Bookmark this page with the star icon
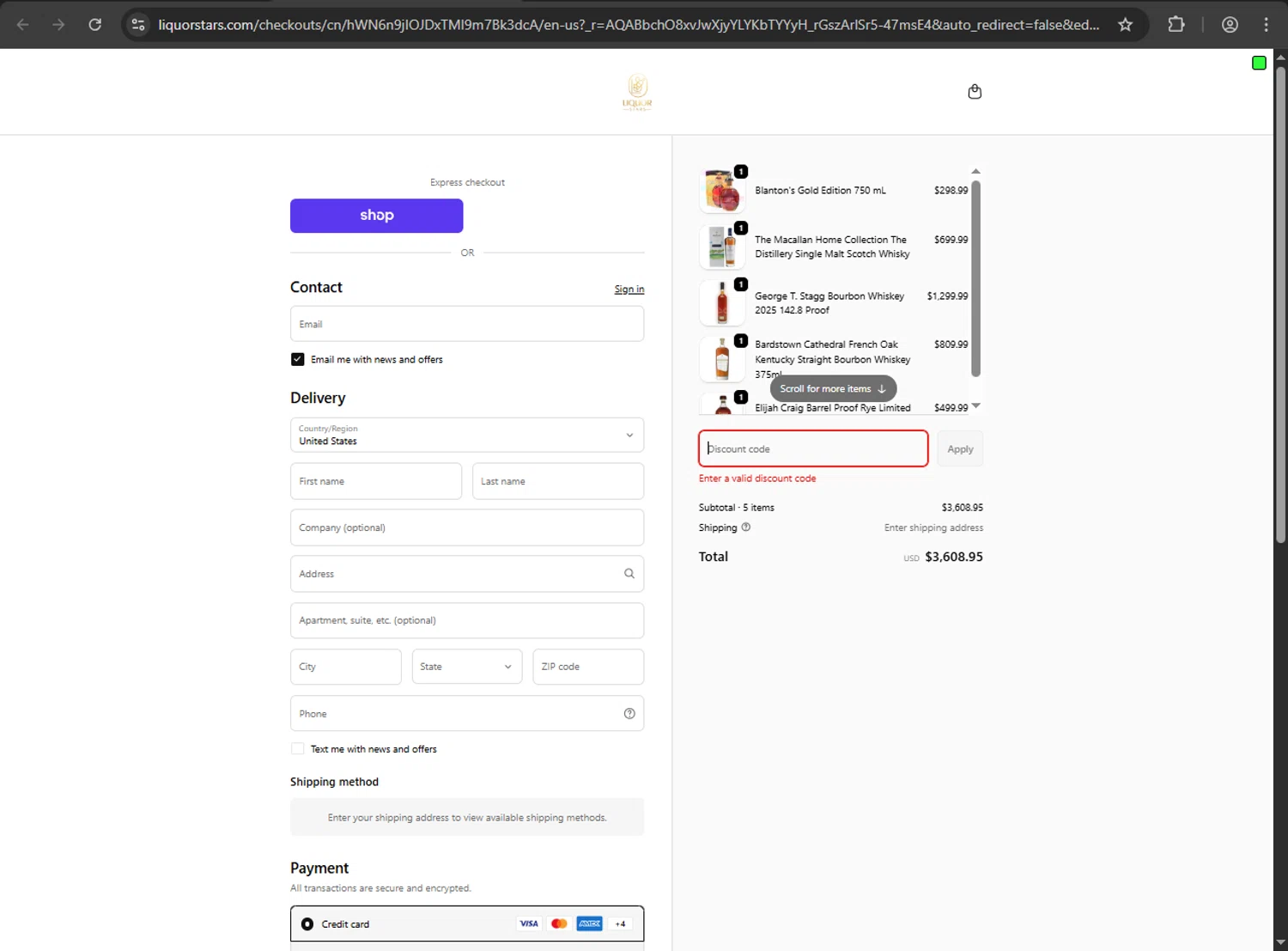 click(1125, 25)
